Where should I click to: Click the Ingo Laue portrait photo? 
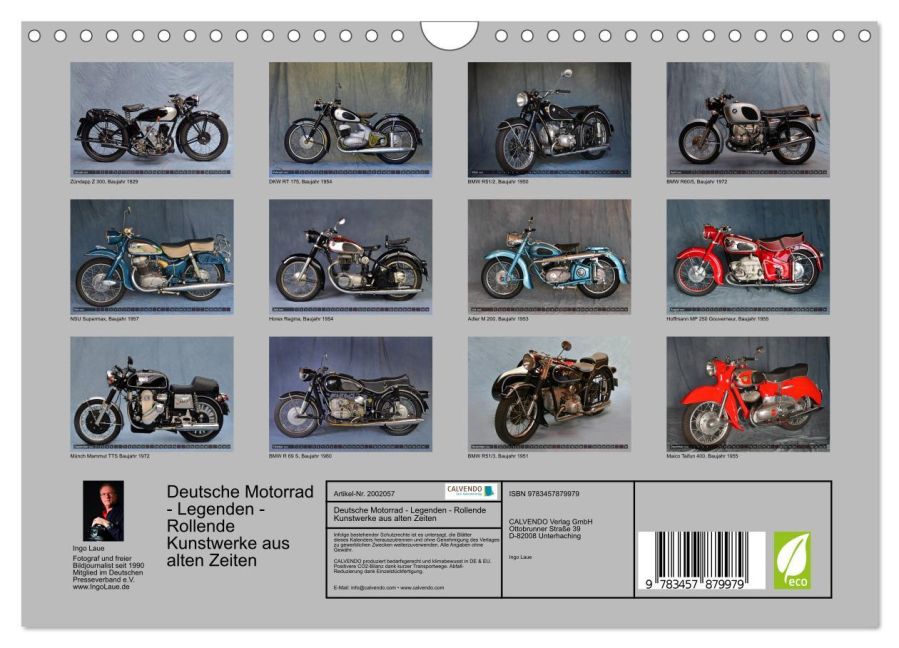click(x=103, y=511)
